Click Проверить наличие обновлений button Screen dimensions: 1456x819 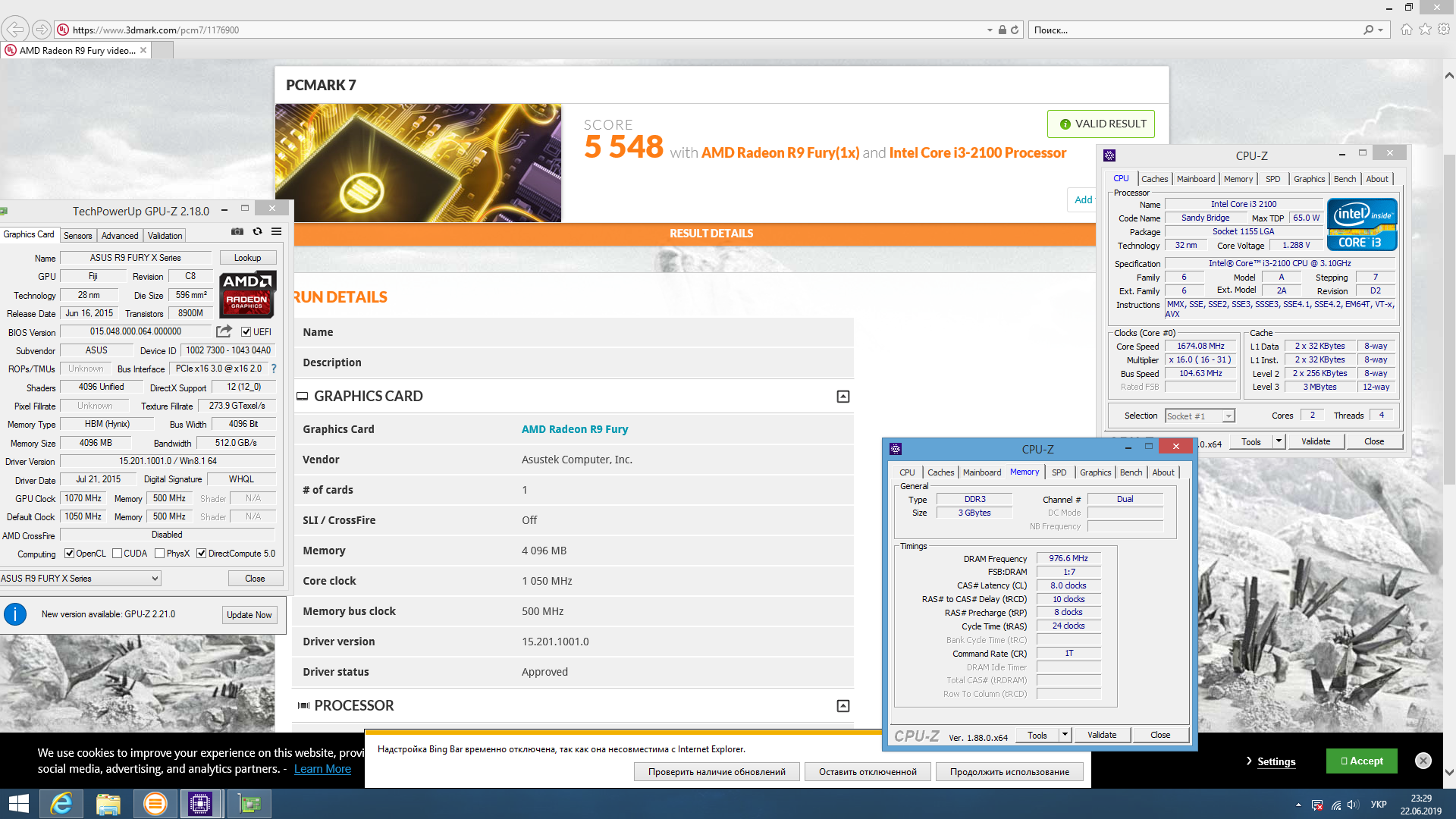point(717,772)
